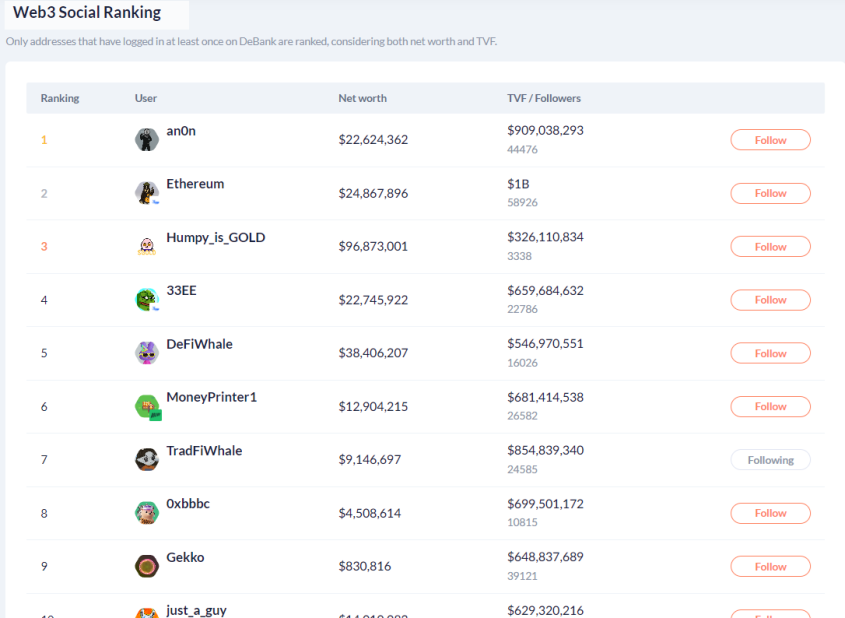Select the 0xbbbc avatar icon
845x618 pixels.
147,513
